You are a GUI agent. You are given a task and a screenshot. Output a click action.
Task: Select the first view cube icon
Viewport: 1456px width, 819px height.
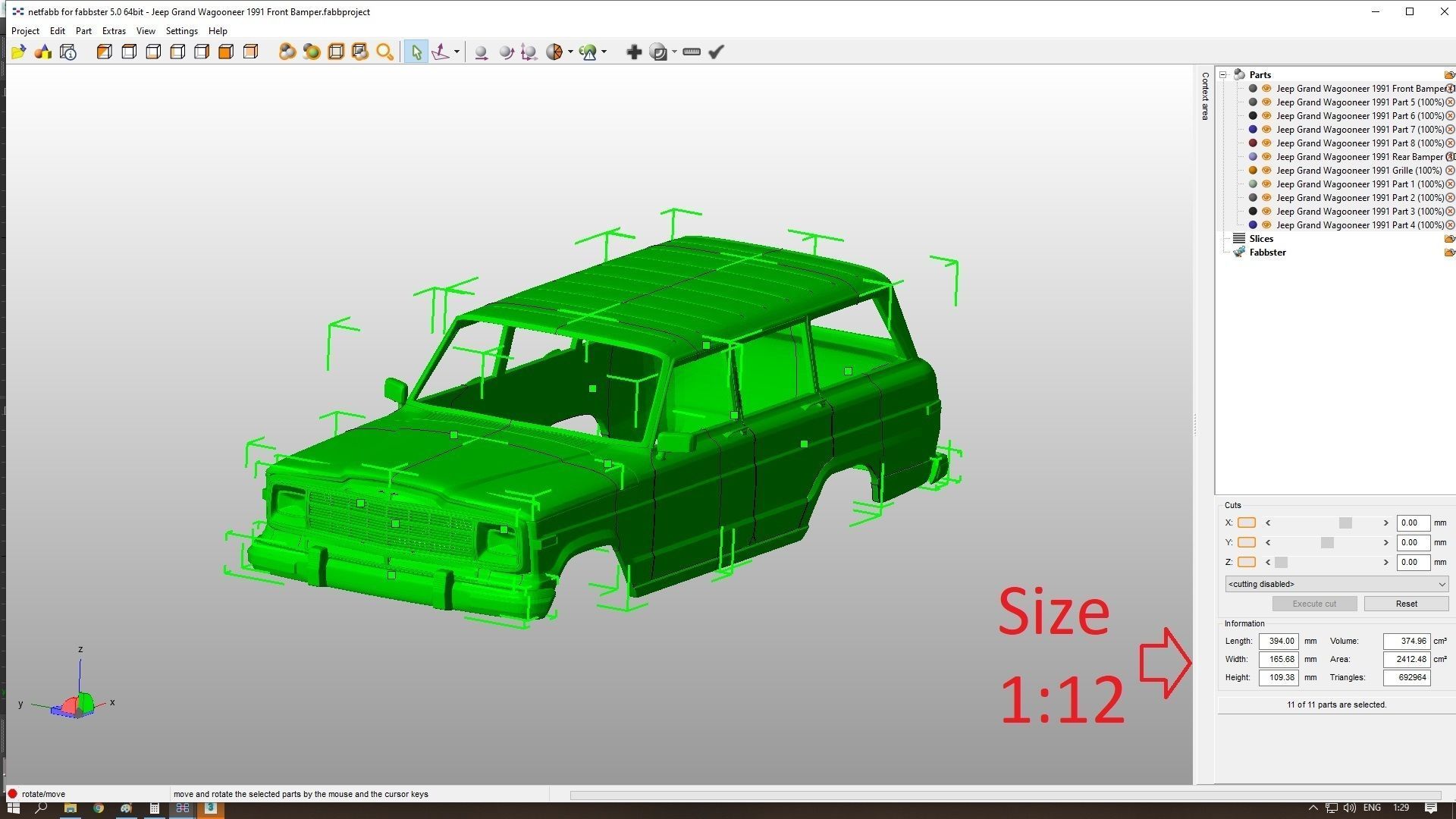click(105, 52)
